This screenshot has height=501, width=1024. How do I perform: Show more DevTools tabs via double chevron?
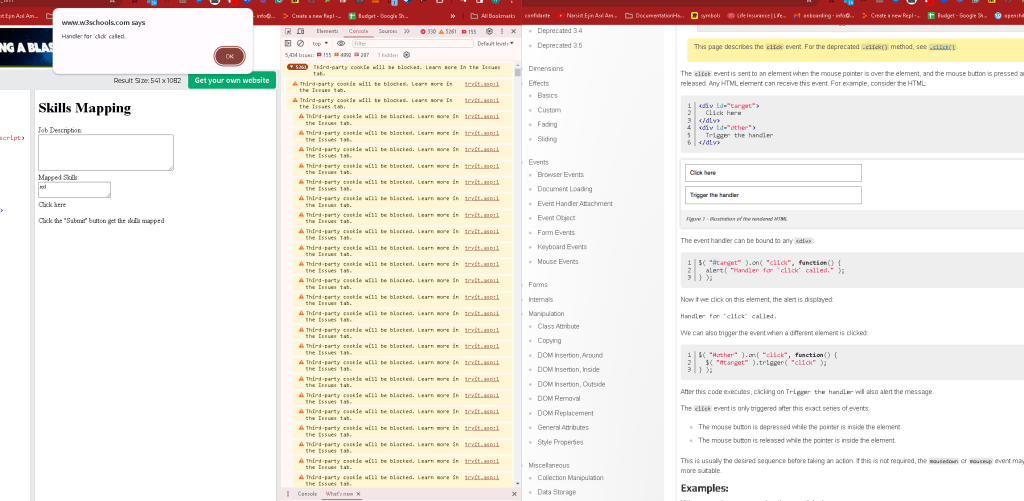coord(407,31)
